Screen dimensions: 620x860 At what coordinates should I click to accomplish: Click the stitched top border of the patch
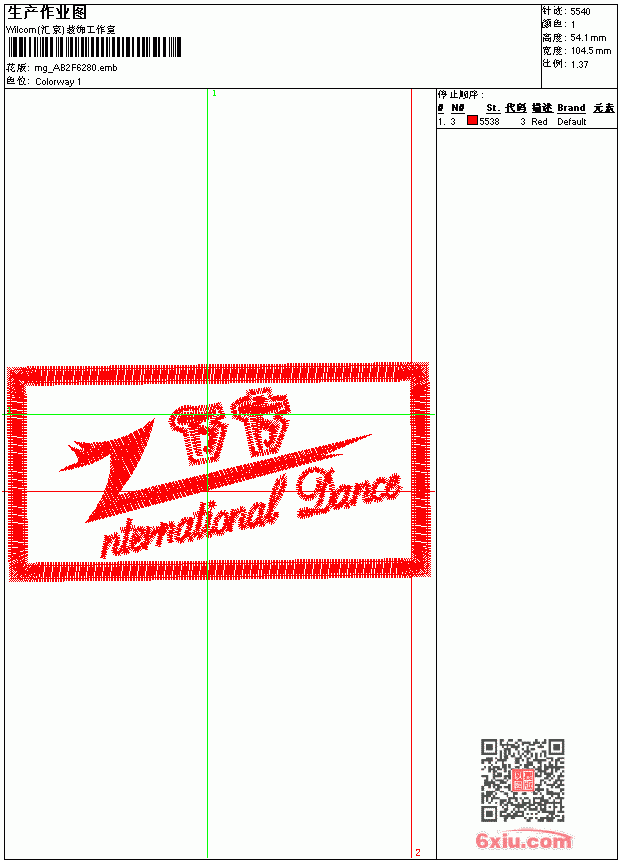[x=218, y=374]
